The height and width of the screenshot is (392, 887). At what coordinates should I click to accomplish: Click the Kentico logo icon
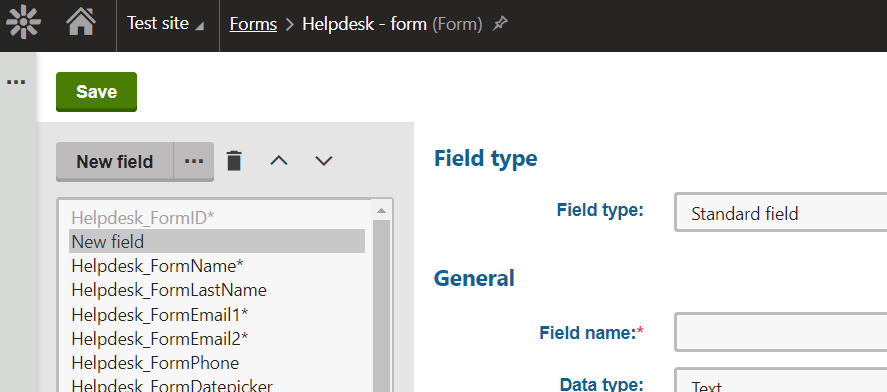[24, 22]
